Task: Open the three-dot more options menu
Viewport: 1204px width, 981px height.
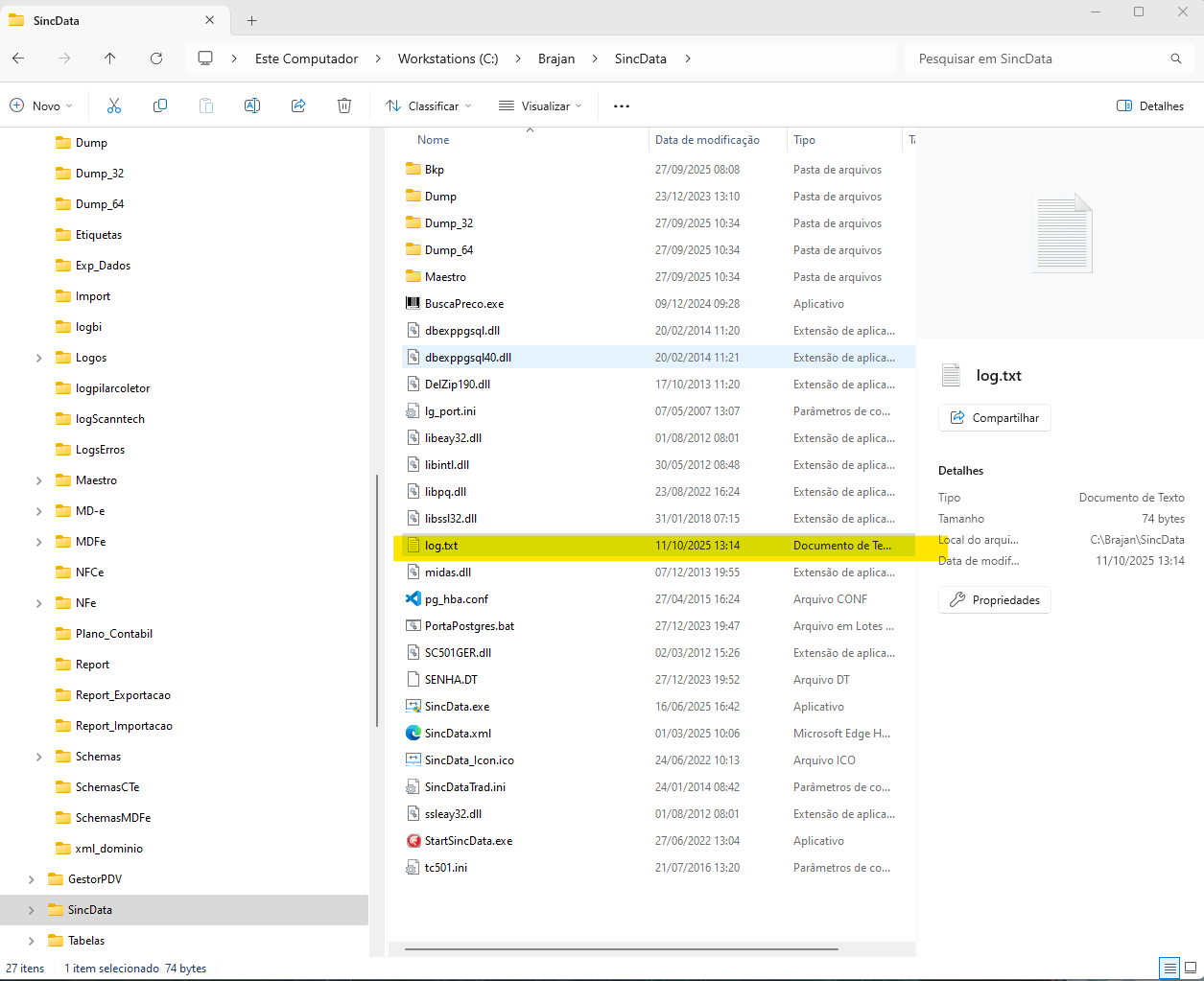Action: click(622, 105)
